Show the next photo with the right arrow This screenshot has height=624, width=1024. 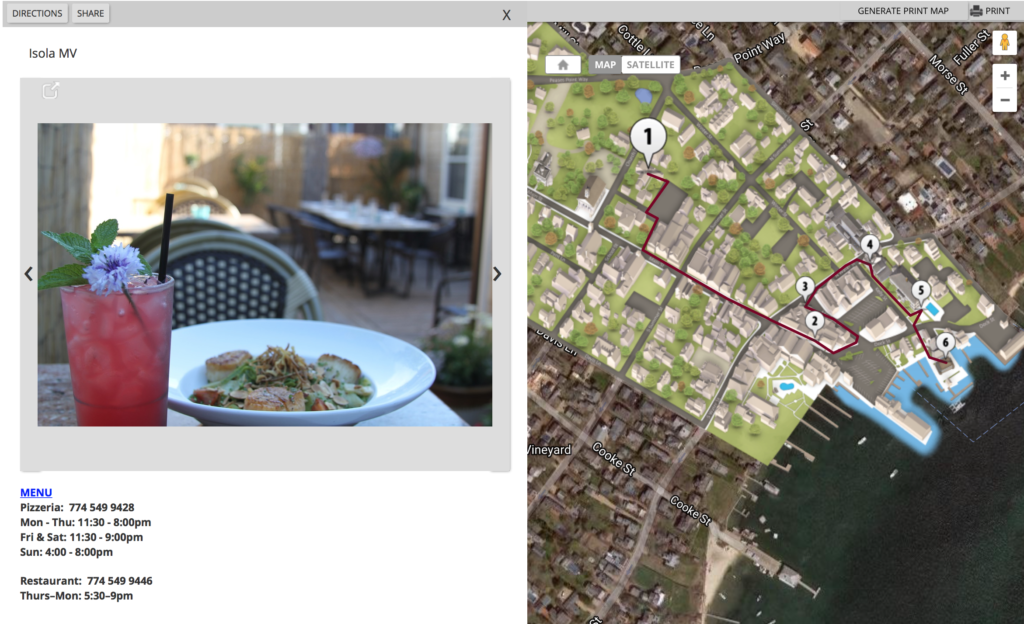pyautogui.click(x=497, y=273)
